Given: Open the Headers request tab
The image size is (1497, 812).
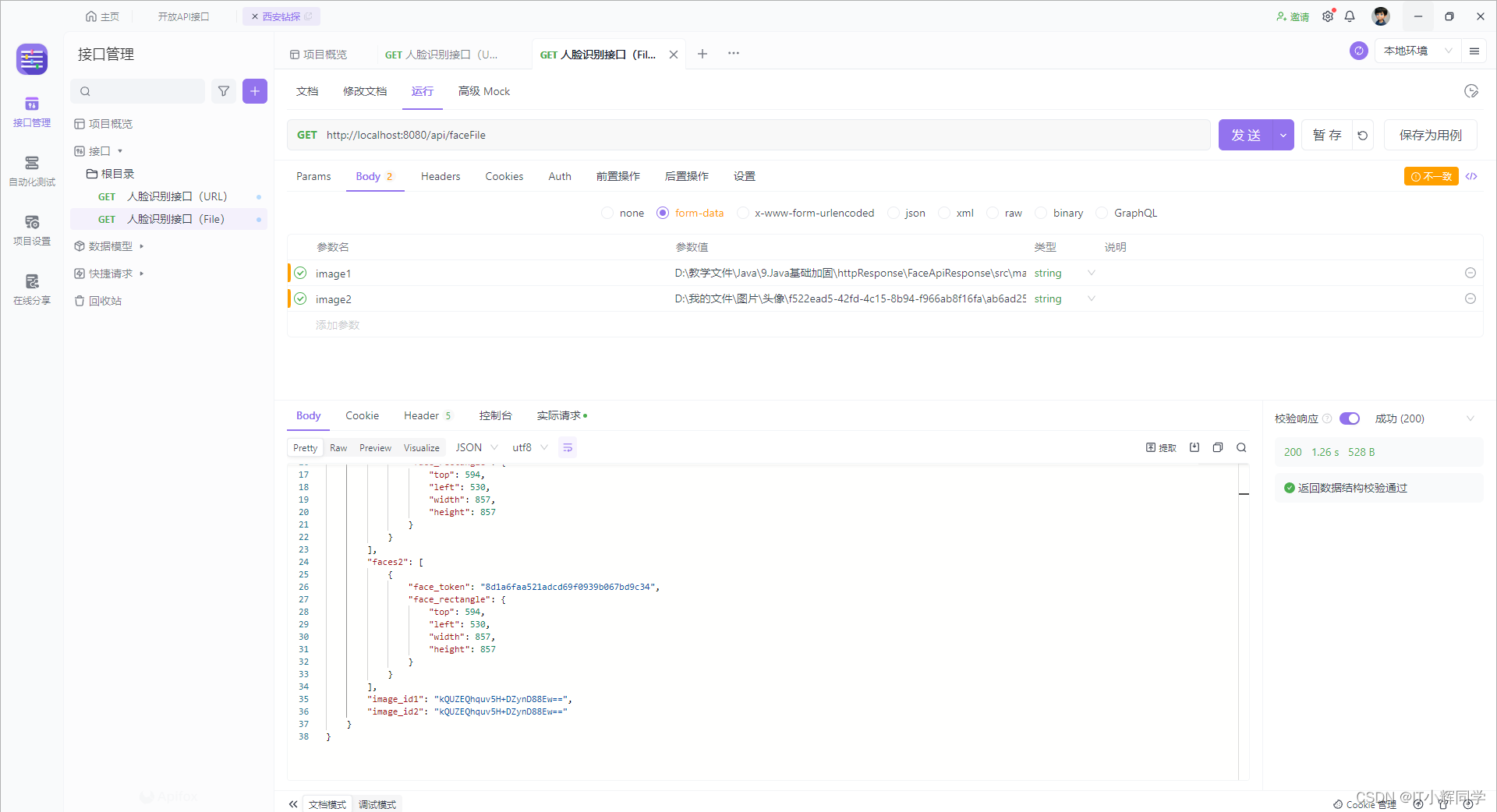Looking at the screenshot, I should [441, 176].
